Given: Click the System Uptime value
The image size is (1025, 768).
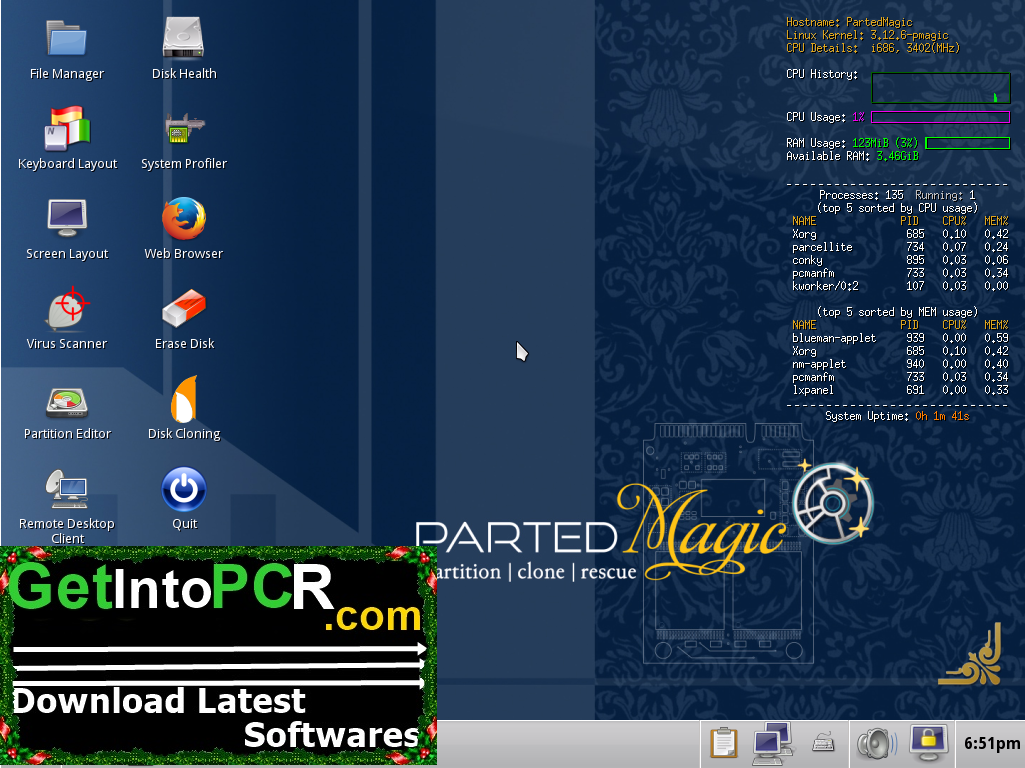Looking at the screenshot, I should pyautogui.click(x=942, y=416).
